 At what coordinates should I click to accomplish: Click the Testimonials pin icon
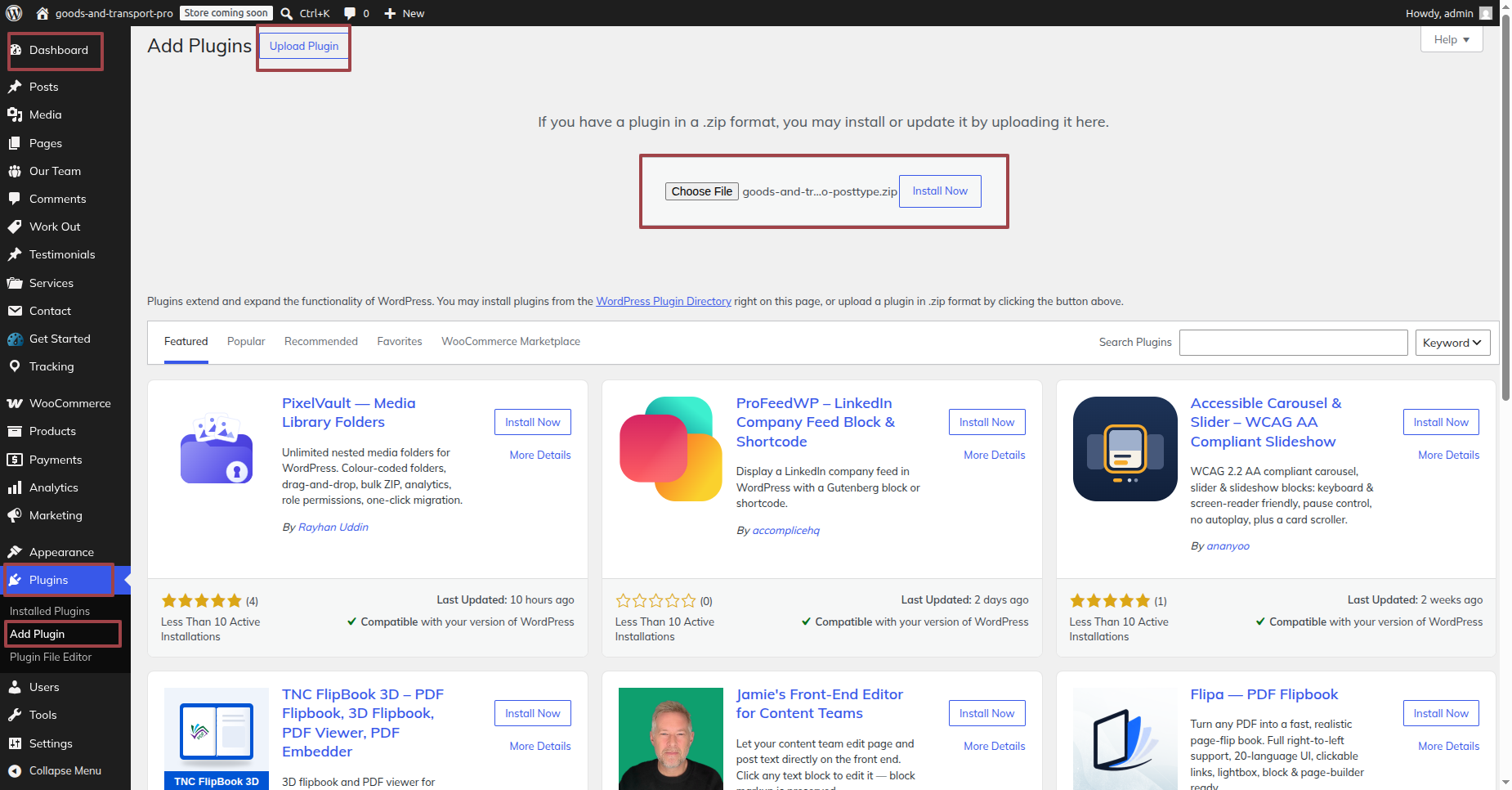coord(15,254)
